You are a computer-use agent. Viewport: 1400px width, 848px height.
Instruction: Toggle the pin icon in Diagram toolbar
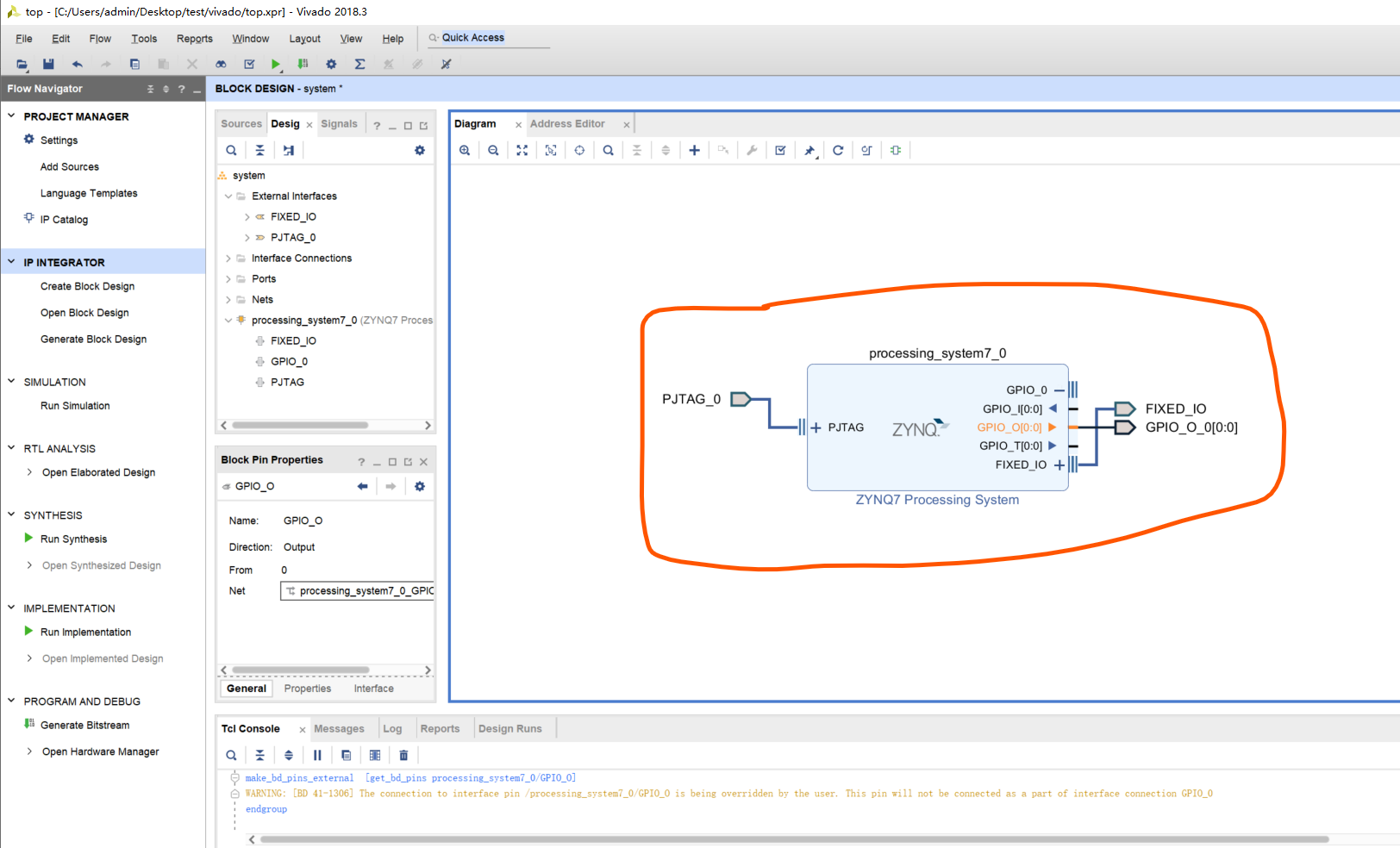[x=809, y=150]
